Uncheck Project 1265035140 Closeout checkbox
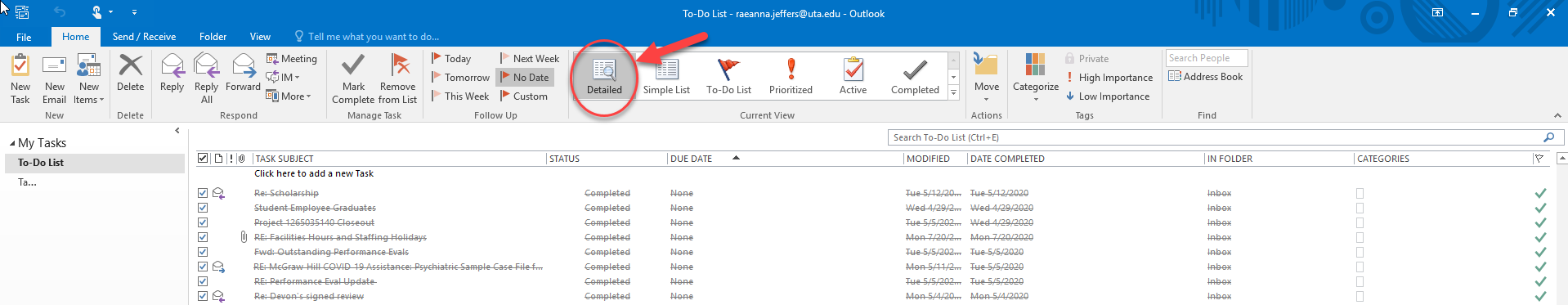The image size is (1568, 305). coord(203,223)
